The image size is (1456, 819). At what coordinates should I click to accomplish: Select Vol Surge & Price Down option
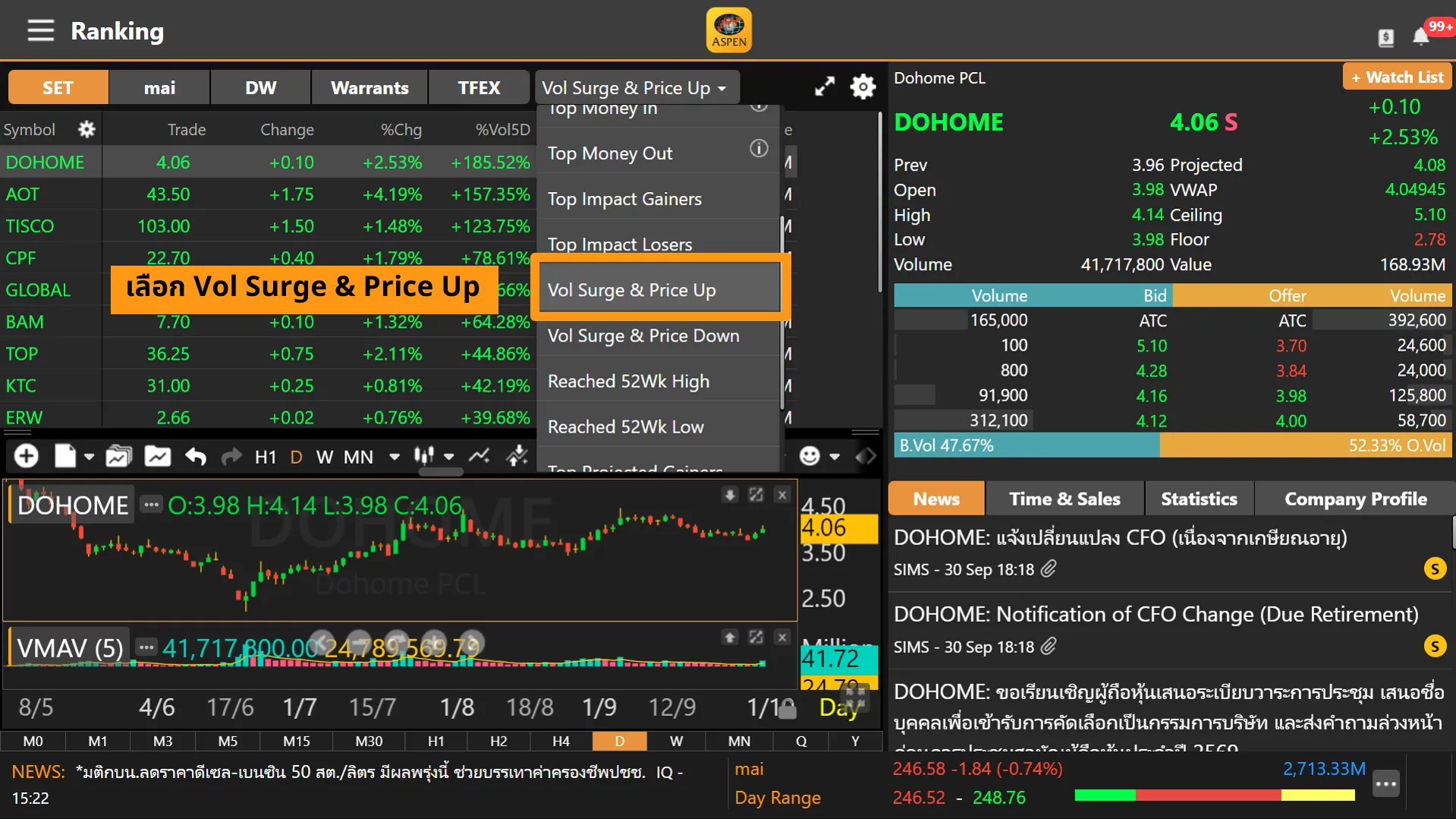tap(643, 335)
